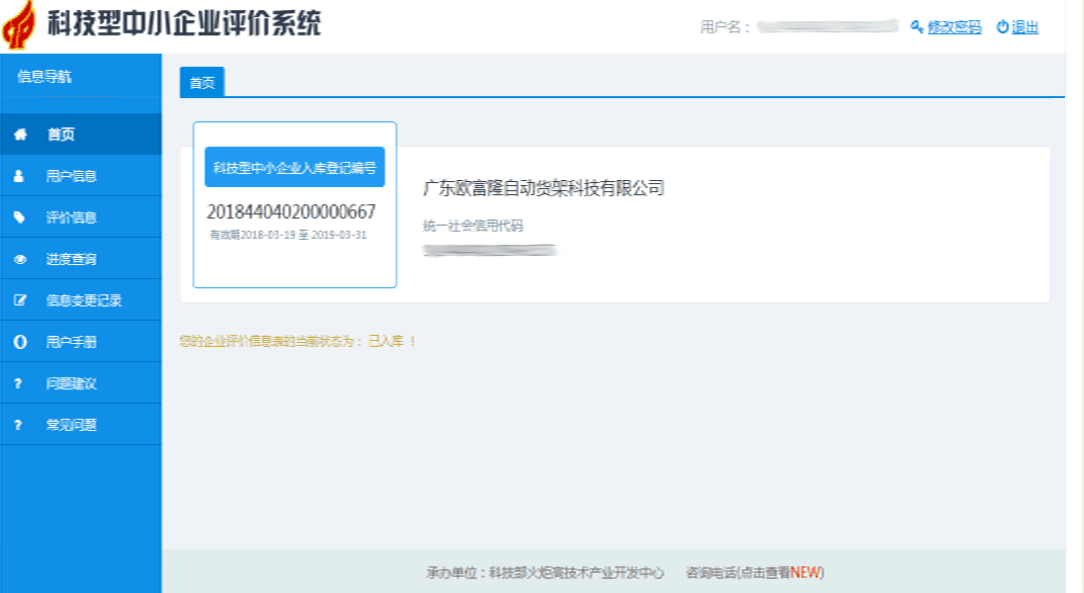Click the question icon beside 问题建议
1084x593 pixels.
tap(18, 383)
